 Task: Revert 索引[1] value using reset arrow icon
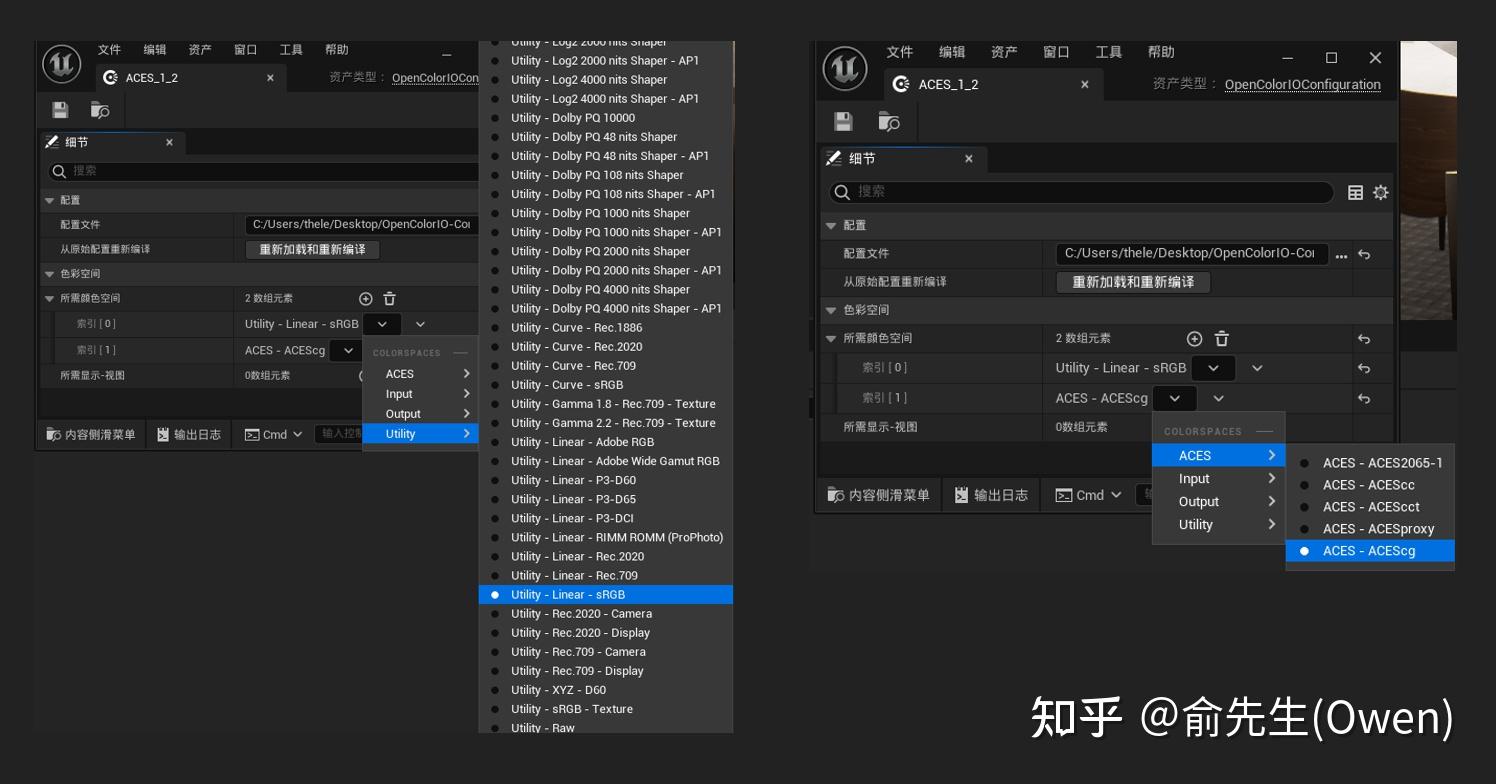(1364, 397)
